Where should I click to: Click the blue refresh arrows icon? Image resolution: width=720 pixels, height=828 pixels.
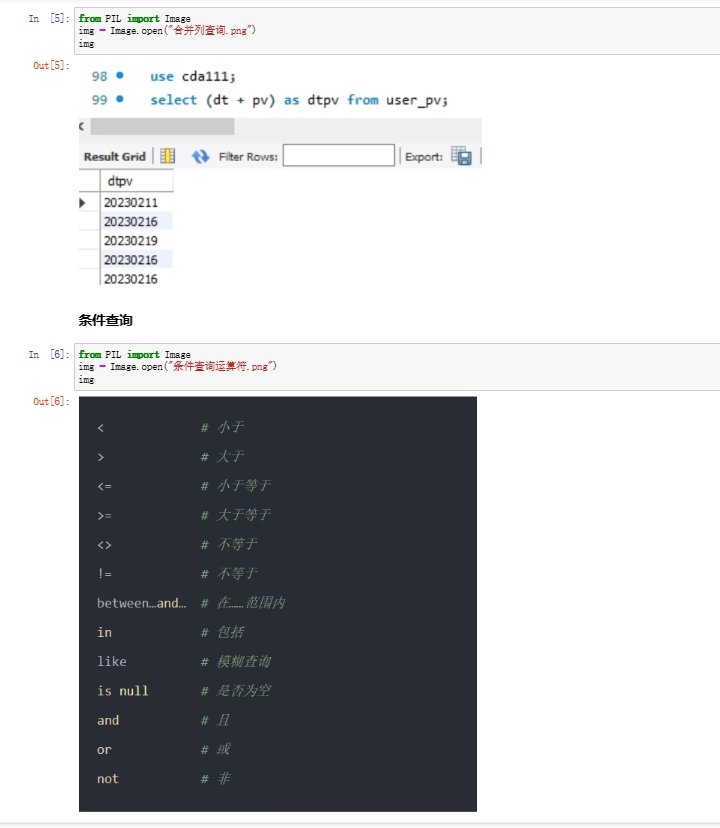point(200,156)
